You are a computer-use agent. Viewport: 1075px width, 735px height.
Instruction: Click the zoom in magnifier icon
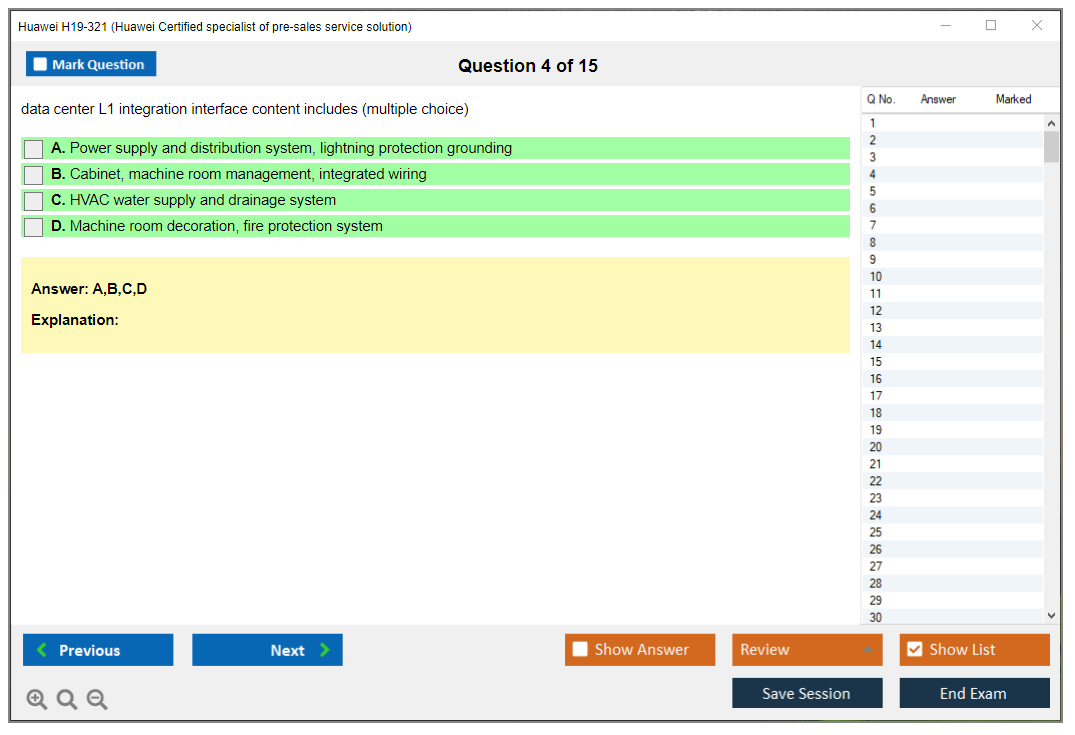point(37,699)
